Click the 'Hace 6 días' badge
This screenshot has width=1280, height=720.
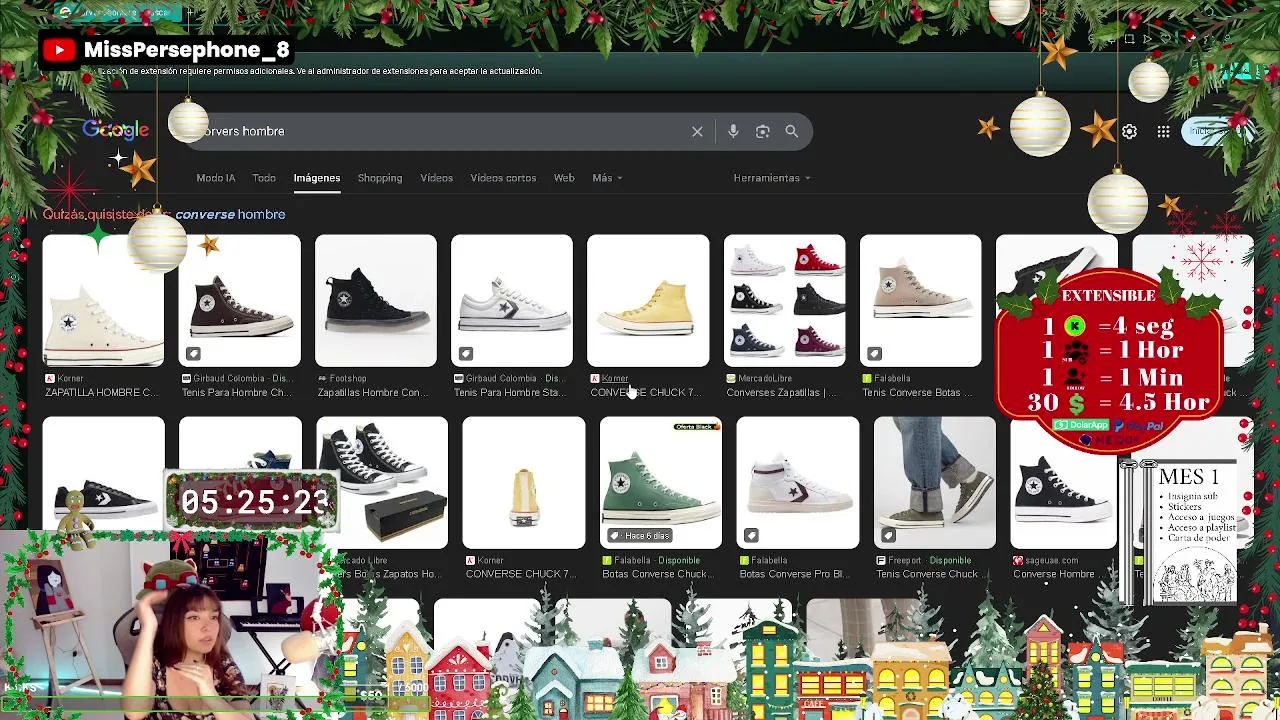point(640,536)
